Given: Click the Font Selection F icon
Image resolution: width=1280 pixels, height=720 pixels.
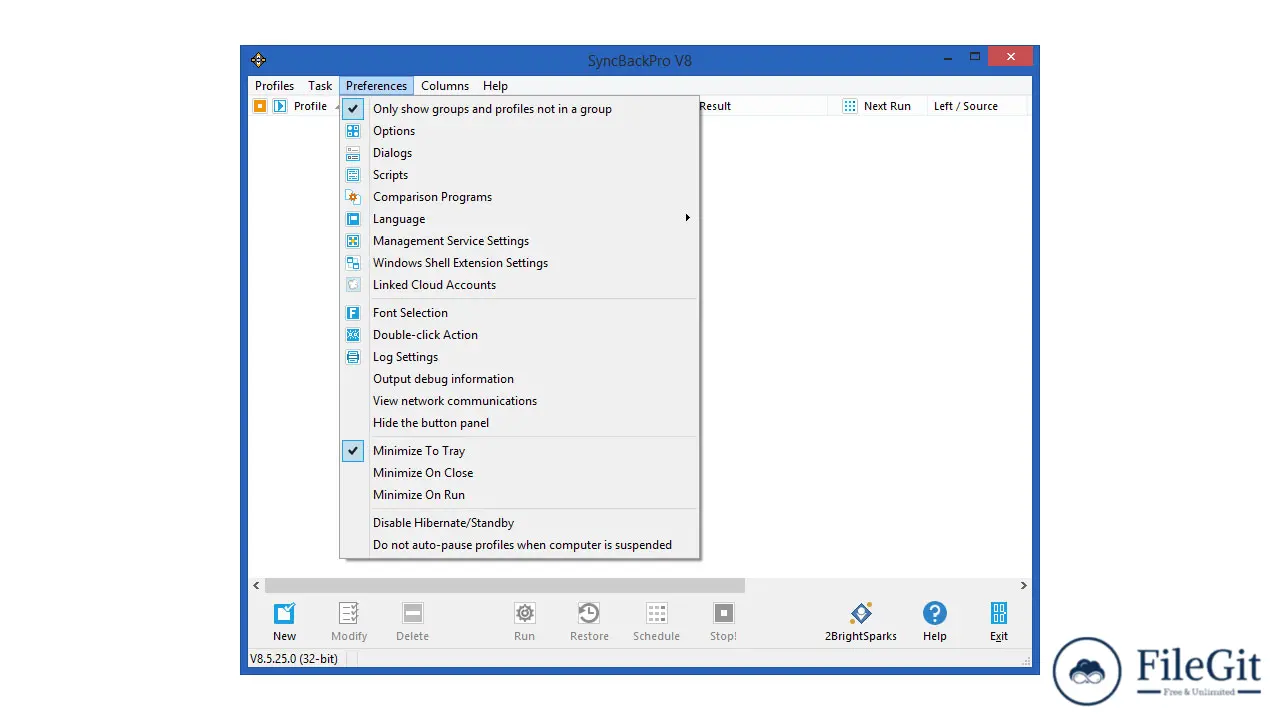Looking at the screenshot, I should (353, 313).
